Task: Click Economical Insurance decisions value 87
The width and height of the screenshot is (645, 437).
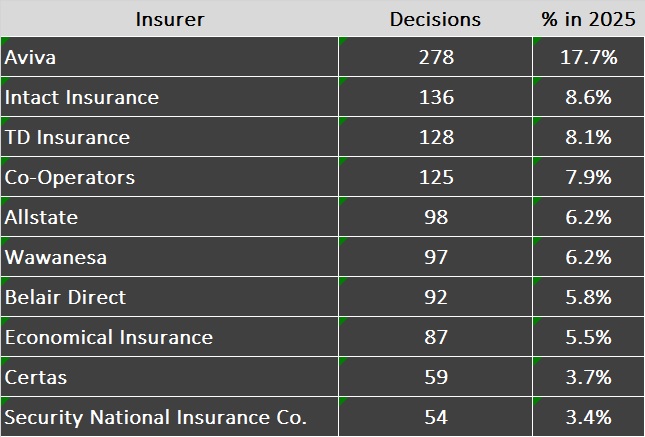Action: pyautogui.click(x=435, y=337)
